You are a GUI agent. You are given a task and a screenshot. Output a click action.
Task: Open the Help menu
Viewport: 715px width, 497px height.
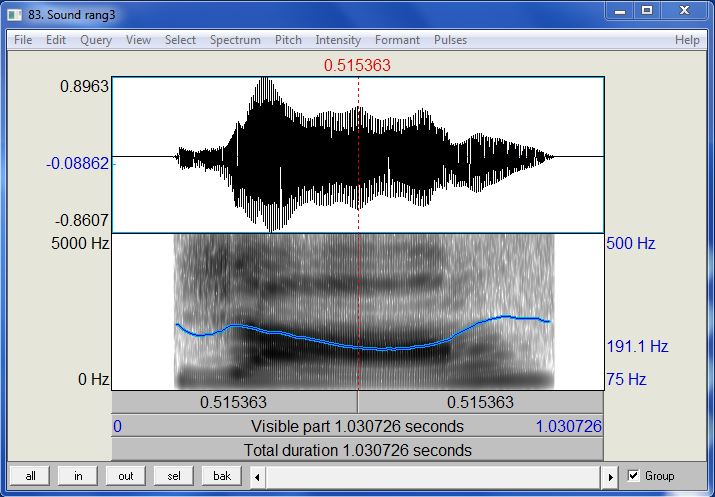(x=687, y=40)
